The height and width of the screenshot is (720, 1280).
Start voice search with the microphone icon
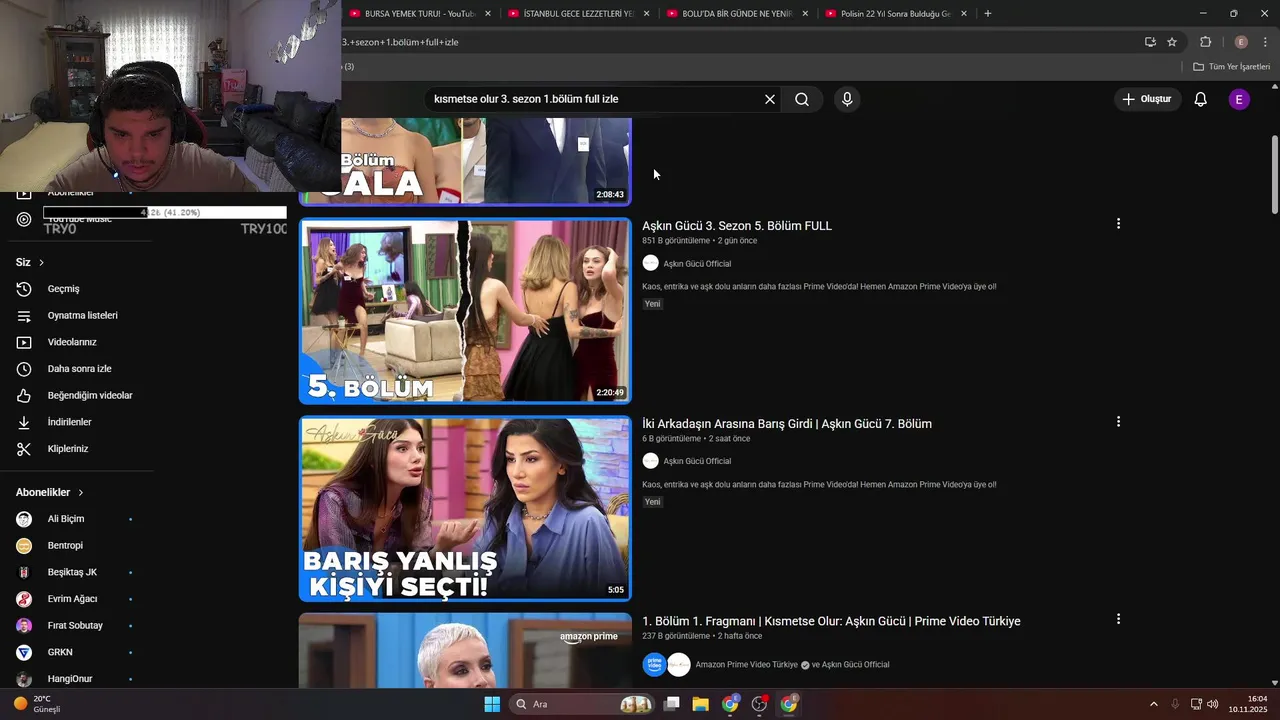click(x=847, y=99)
